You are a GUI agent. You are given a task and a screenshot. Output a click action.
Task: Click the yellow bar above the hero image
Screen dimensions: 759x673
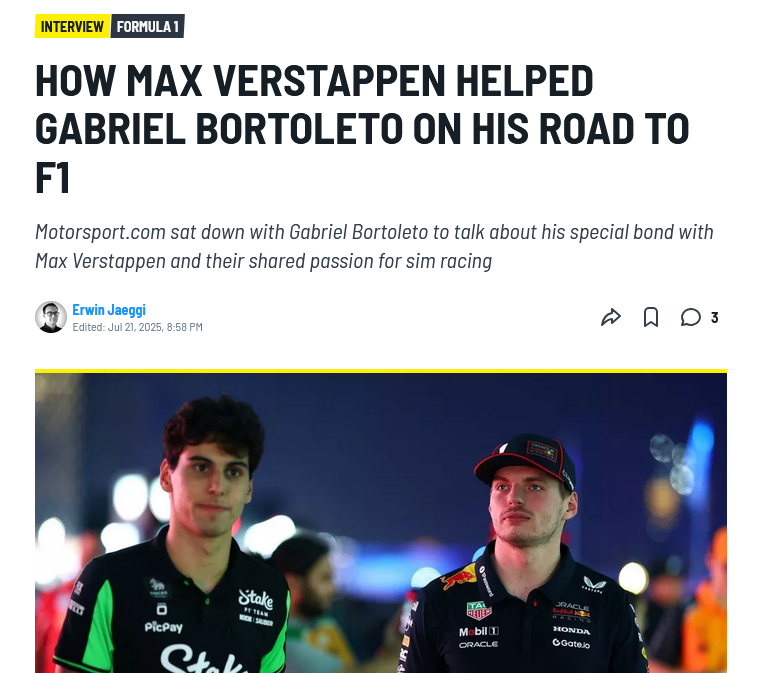tap(380, 371)
